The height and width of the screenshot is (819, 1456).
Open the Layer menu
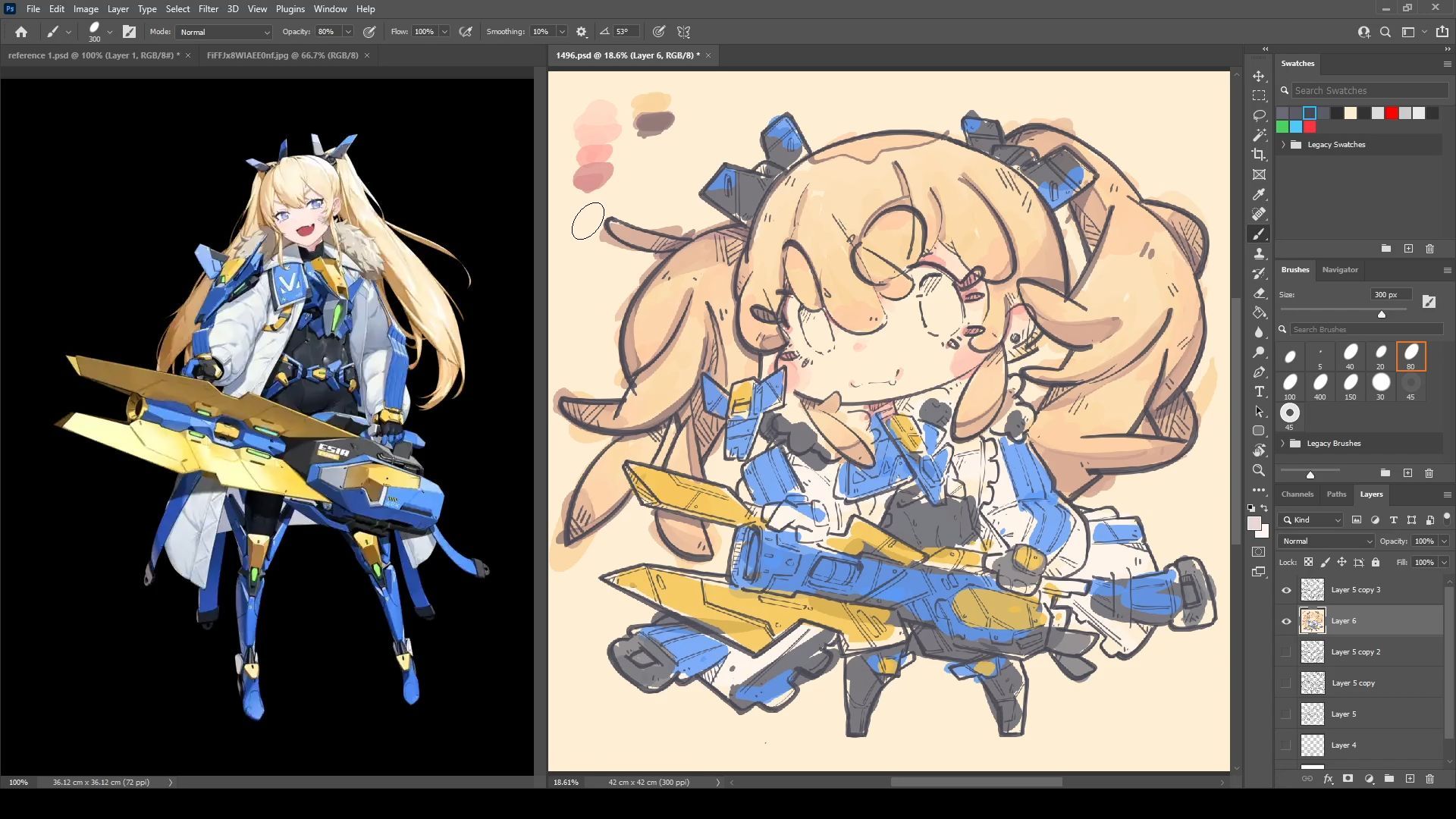[118, 9]
